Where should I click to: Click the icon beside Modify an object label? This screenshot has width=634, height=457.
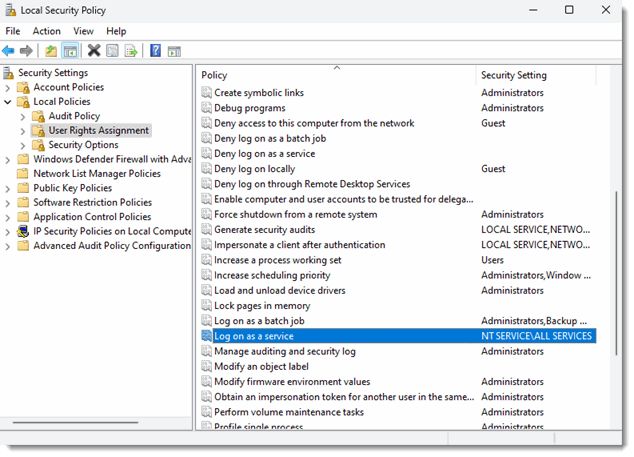tap(206, 366)
